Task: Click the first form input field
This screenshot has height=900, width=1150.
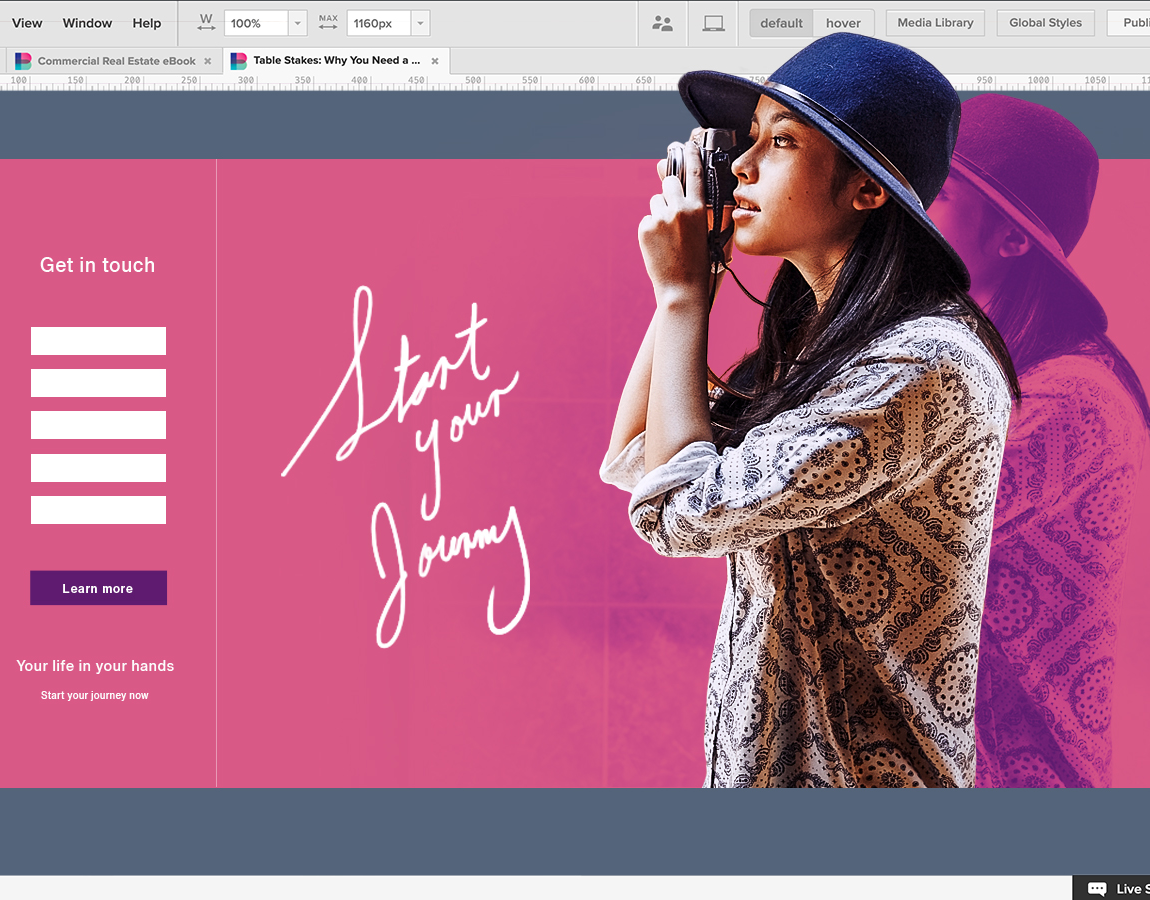Action: 98,341
